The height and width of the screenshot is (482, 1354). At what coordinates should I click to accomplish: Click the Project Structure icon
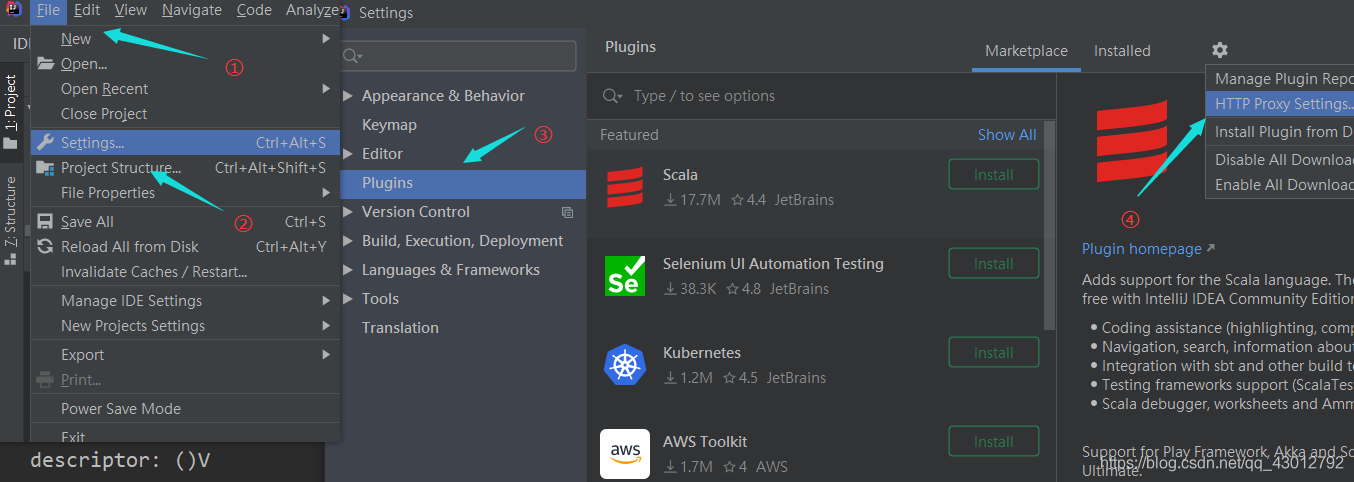pos(45,168)
